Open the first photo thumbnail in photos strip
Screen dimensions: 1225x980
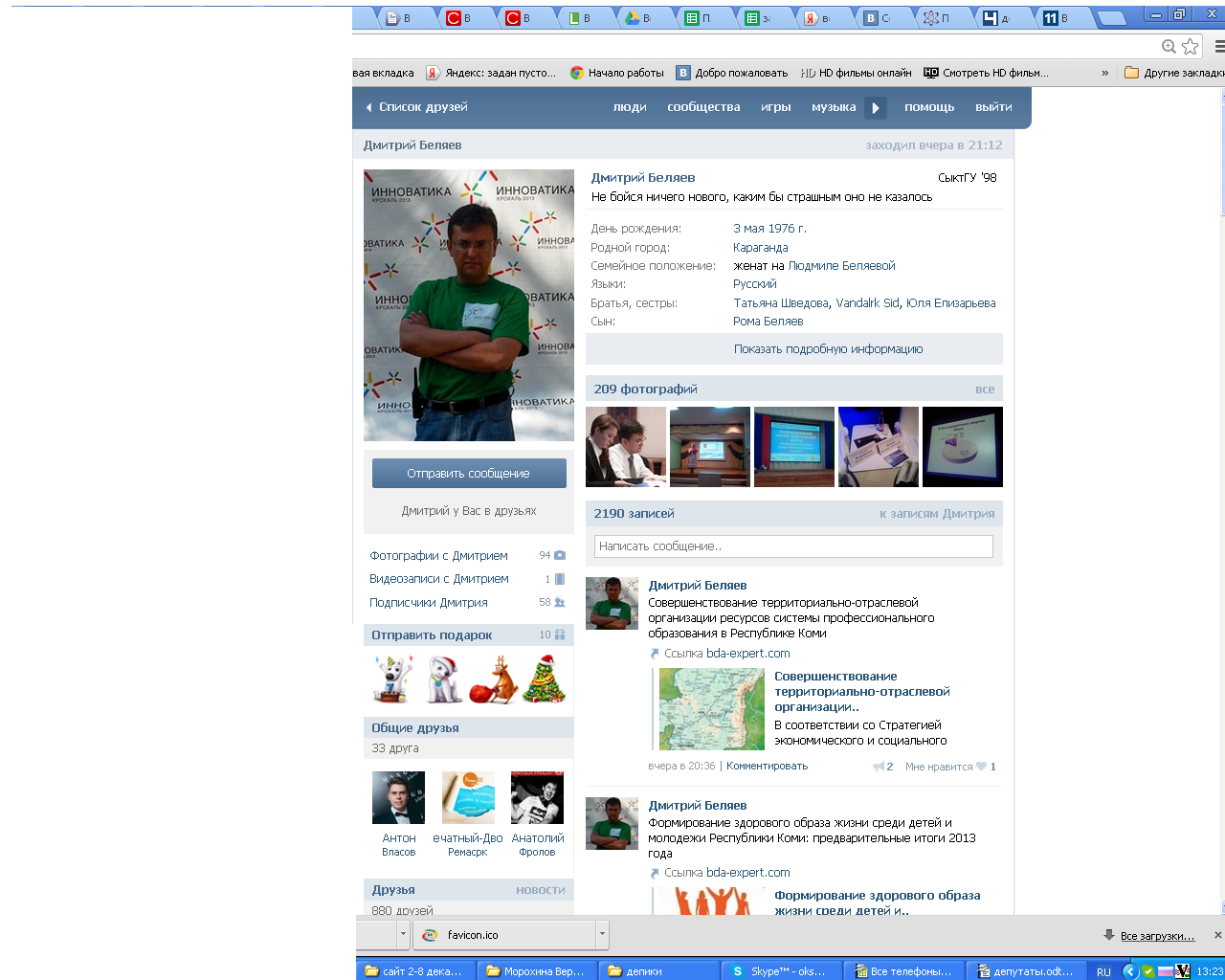click(626, 447)
